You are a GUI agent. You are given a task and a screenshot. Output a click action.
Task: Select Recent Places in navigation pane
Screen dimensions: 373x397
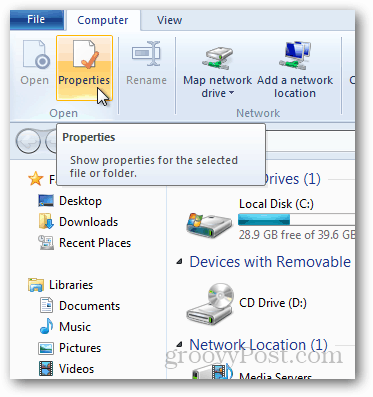pyautogui.click(x=95, y=243)
